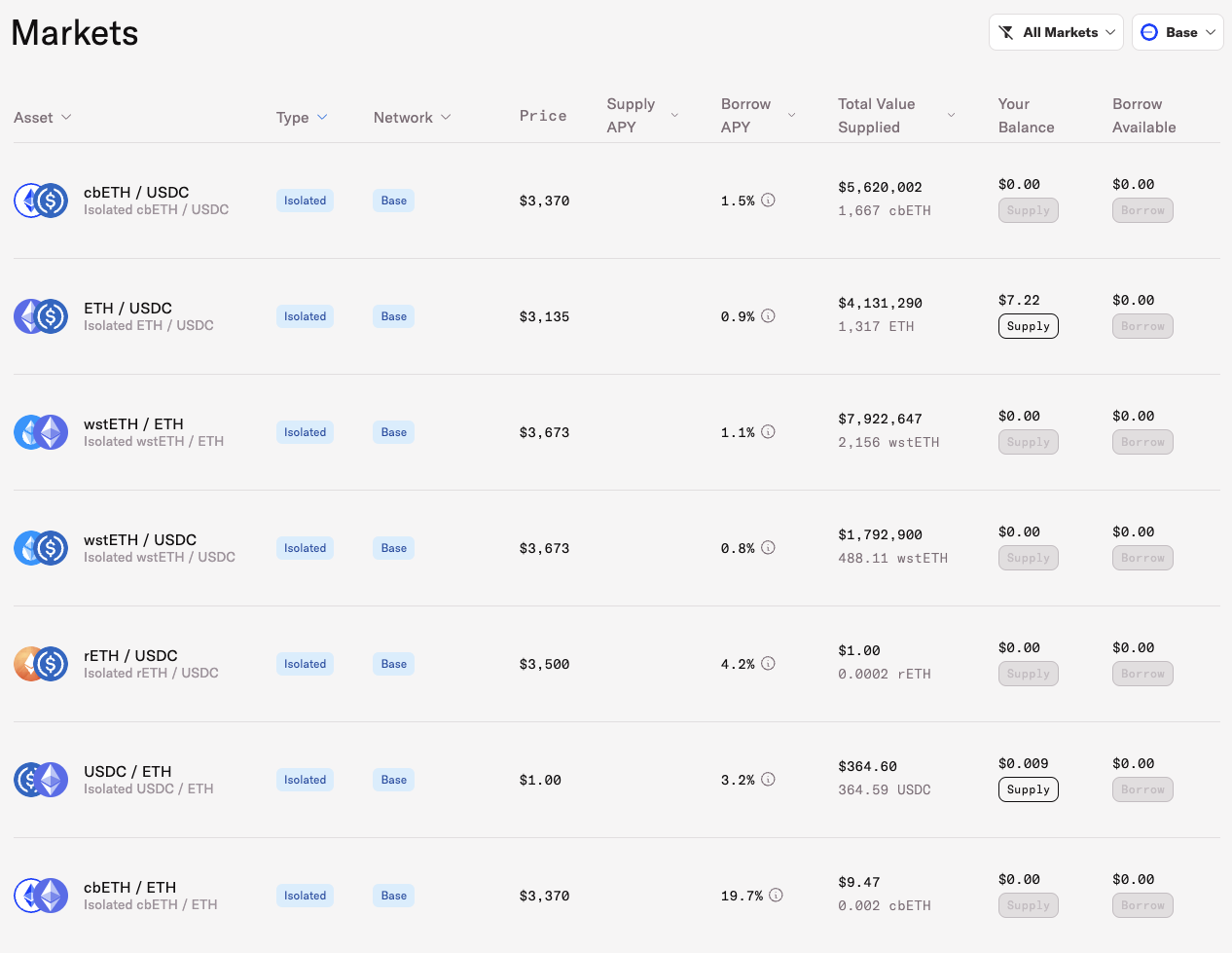This screenshot has height=953, width=1232.
Task: Sort by Total Value Supplied column
Action: [895, 115]
